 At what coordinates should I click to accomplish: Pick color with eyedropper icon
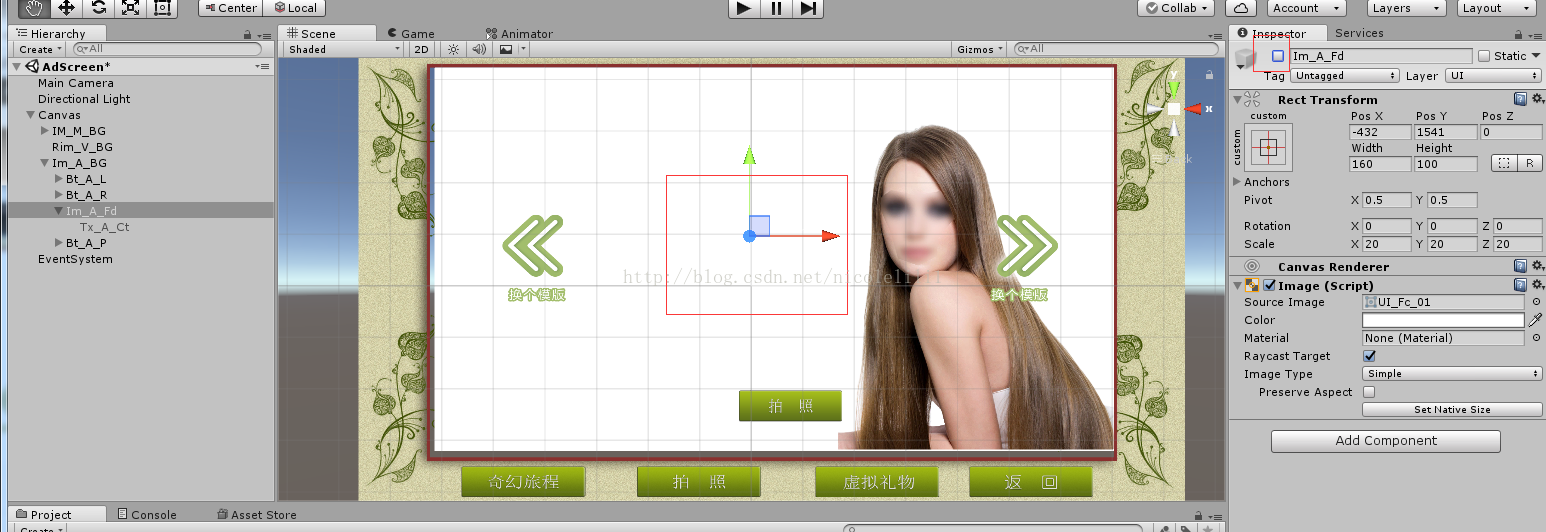1536,320
